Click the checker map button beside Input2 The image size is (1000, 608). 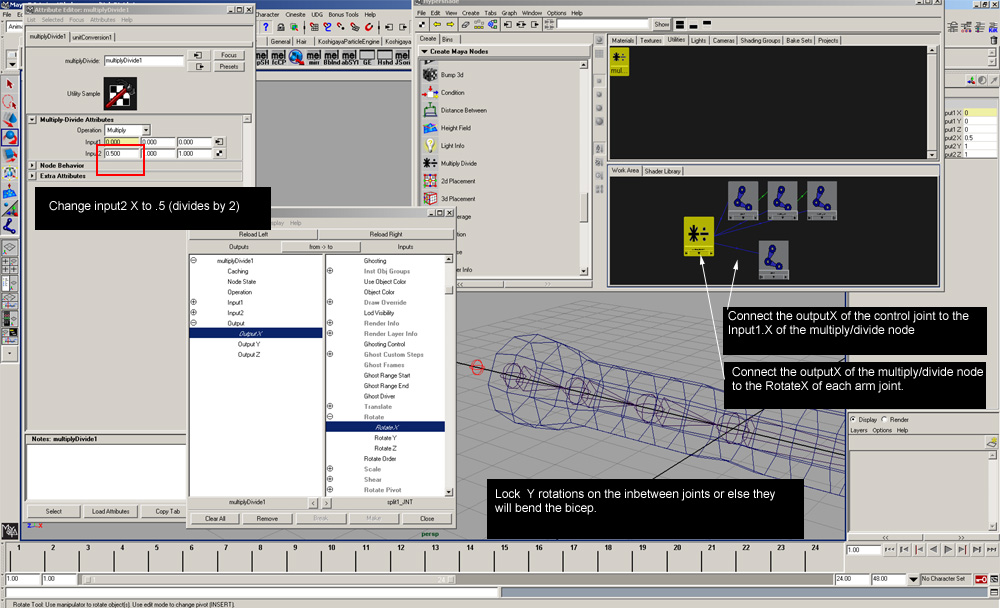[219, 154]
